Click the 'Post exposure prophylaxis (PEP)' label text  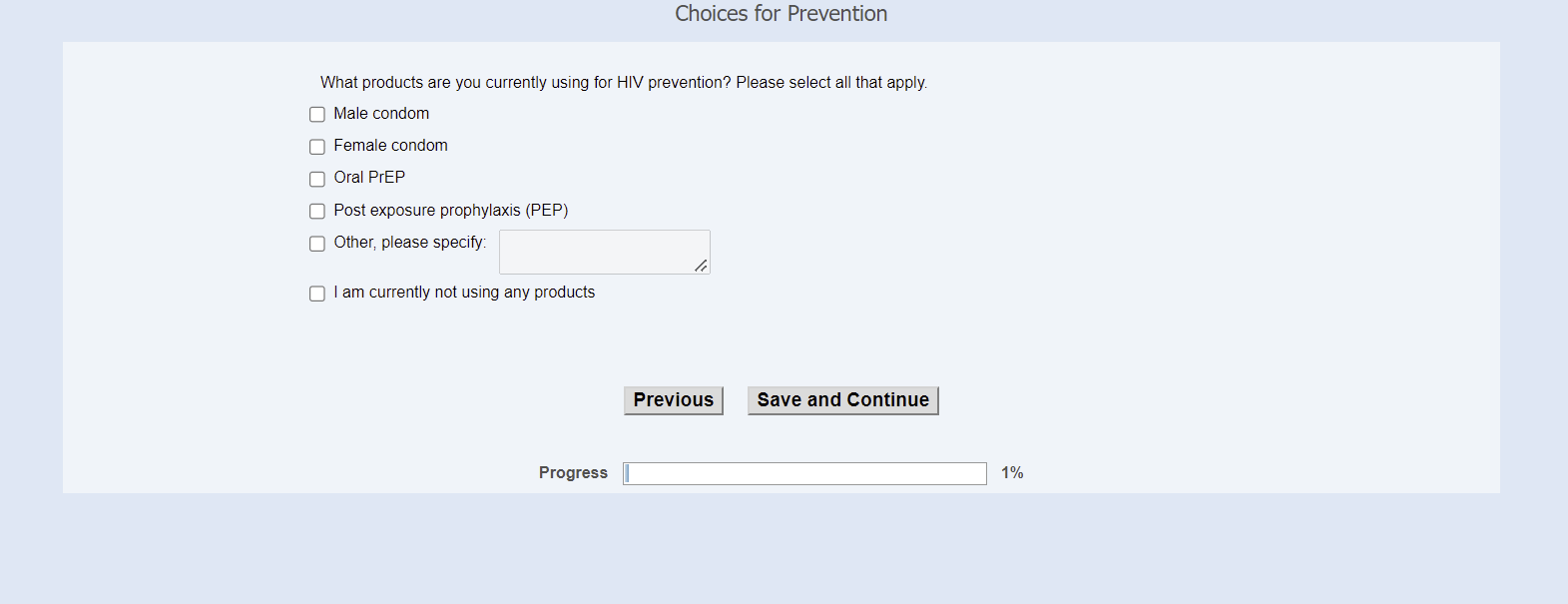coord(451,211)
